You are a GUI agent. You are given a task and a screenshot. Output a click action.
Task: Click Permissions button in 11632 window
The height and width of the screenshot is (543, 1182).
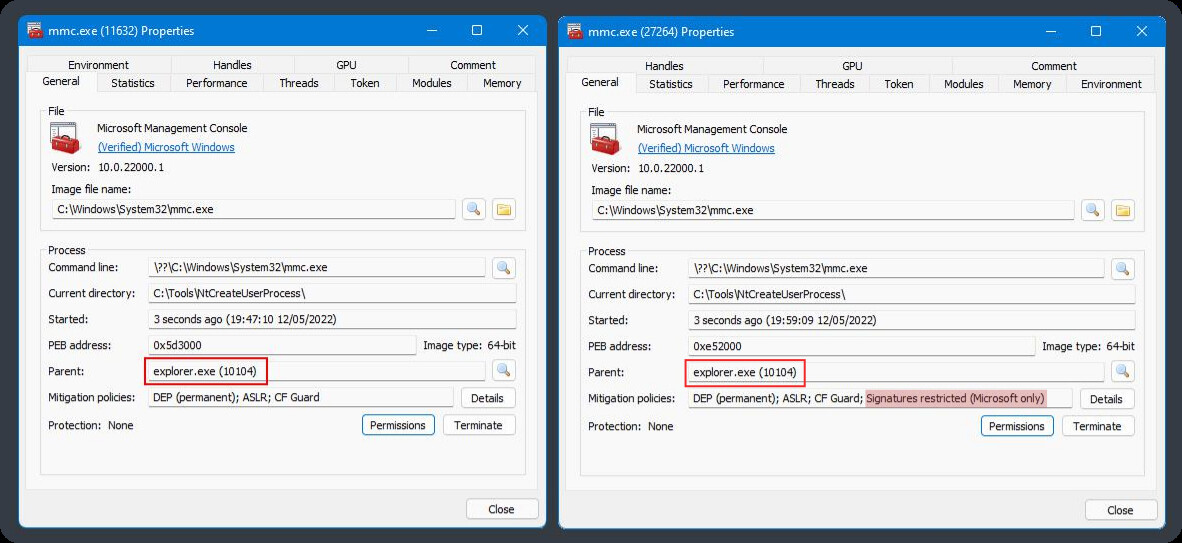coord(398,425)
